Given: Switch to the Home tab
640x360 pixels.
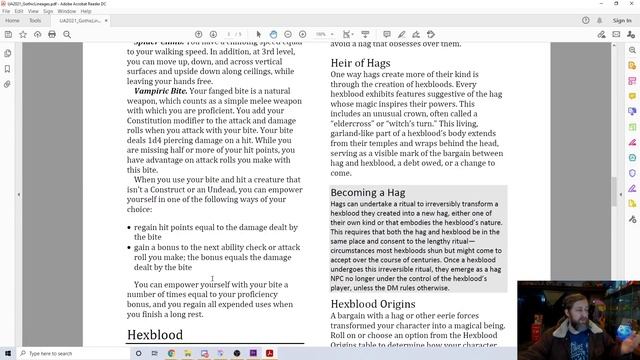Looking at the screenshot, I should click(12, 20).
